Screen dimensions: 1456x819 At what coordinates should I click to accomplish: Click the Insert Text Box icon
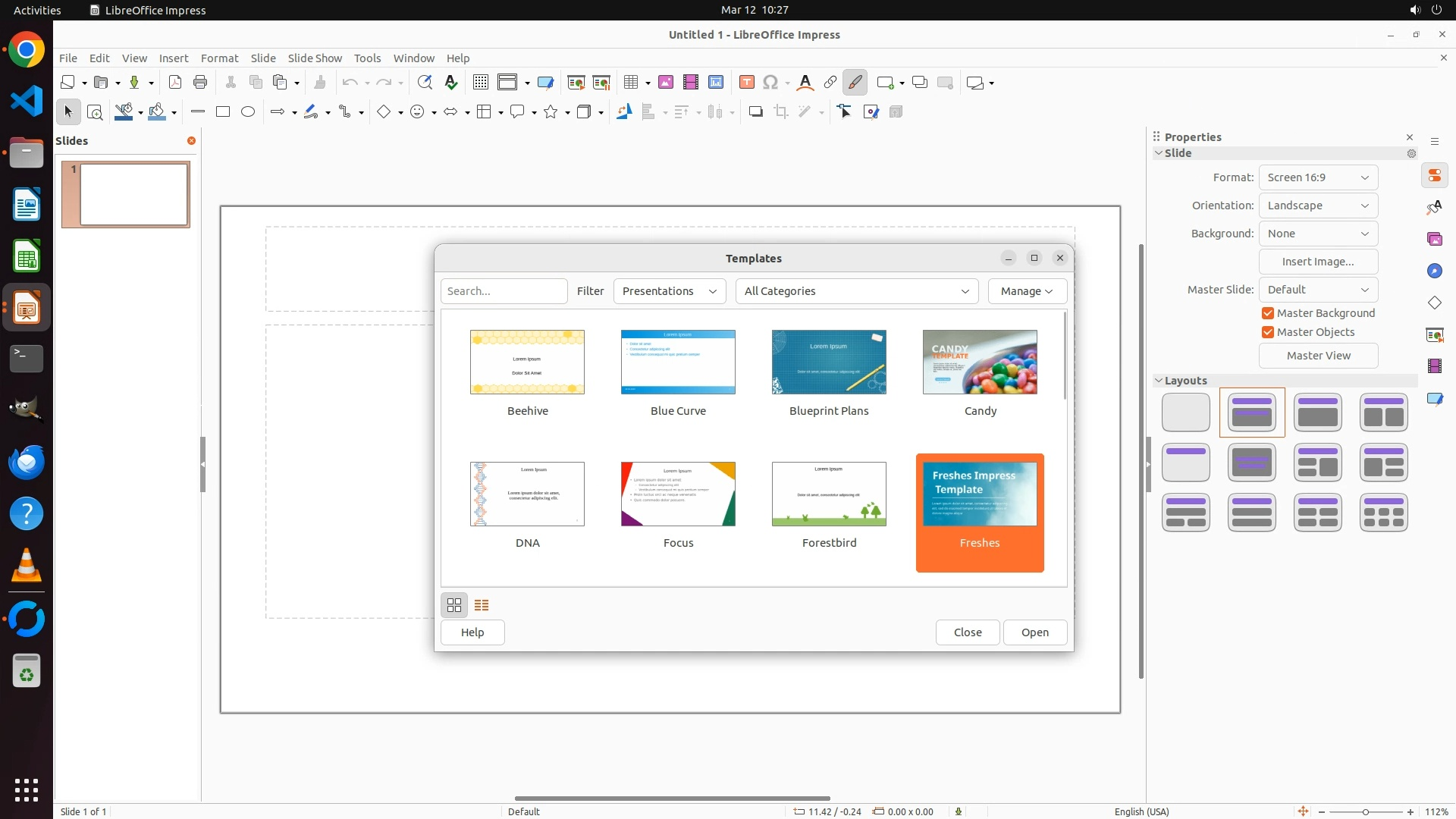[x=747, y=83]
